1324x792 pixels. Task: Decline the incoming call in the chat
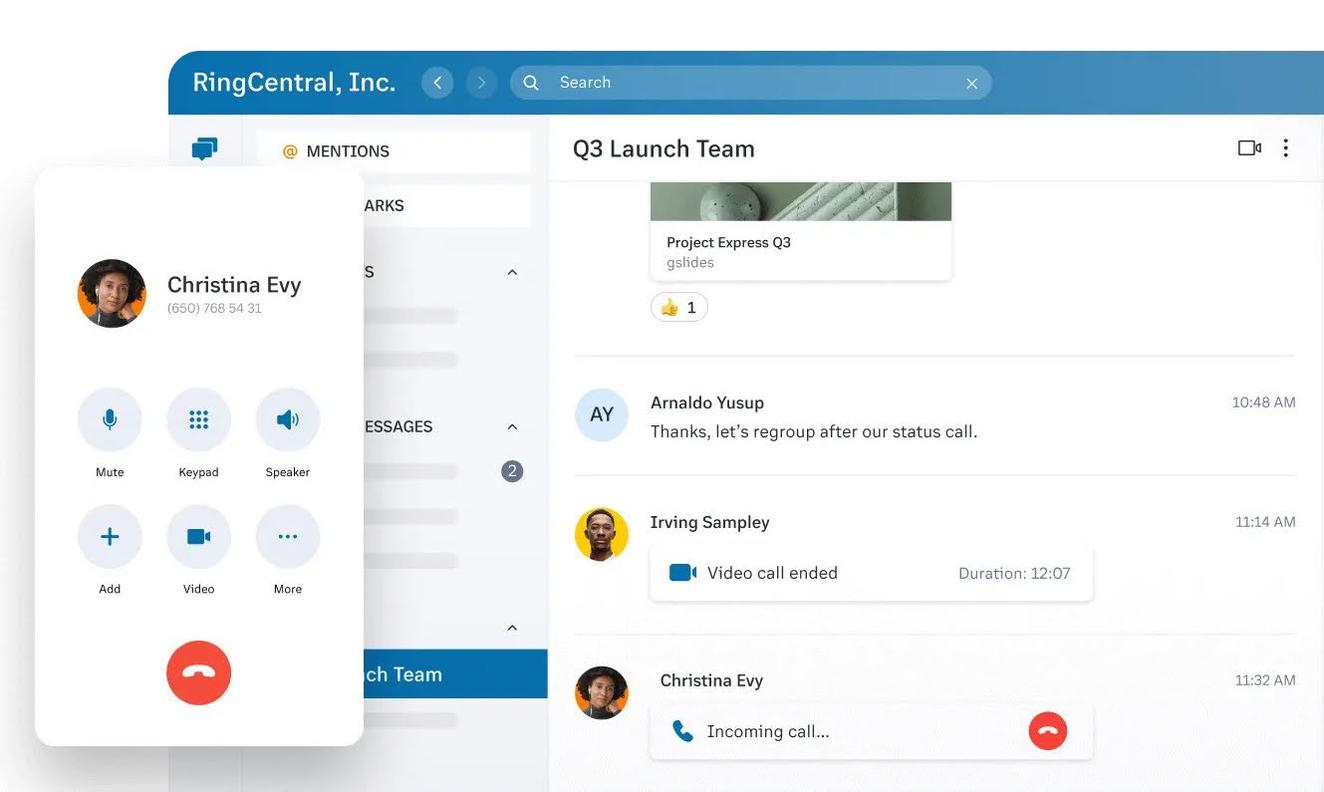tap(1048, 731)
